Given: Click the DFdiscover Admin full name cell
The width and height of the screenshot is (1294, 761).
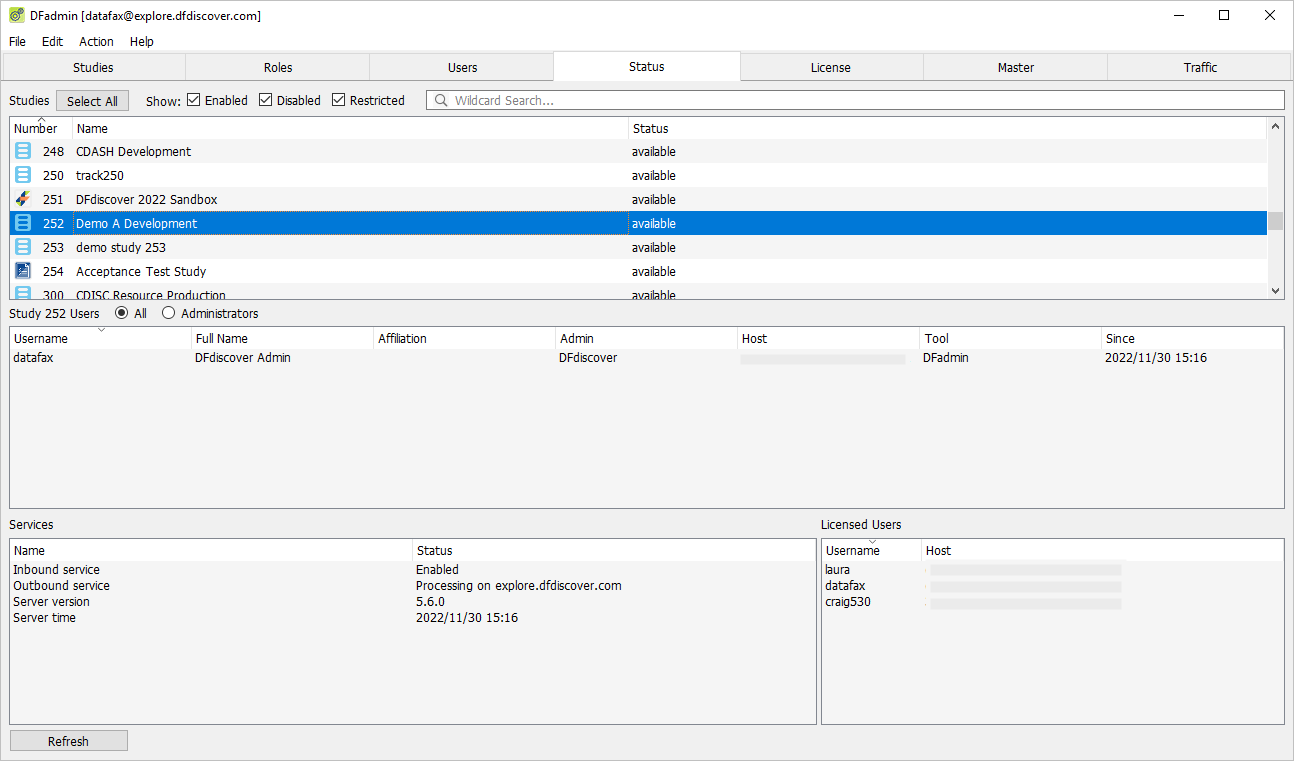Looking at the screenshot, I should pyautogui.click(x=243, y=357).
